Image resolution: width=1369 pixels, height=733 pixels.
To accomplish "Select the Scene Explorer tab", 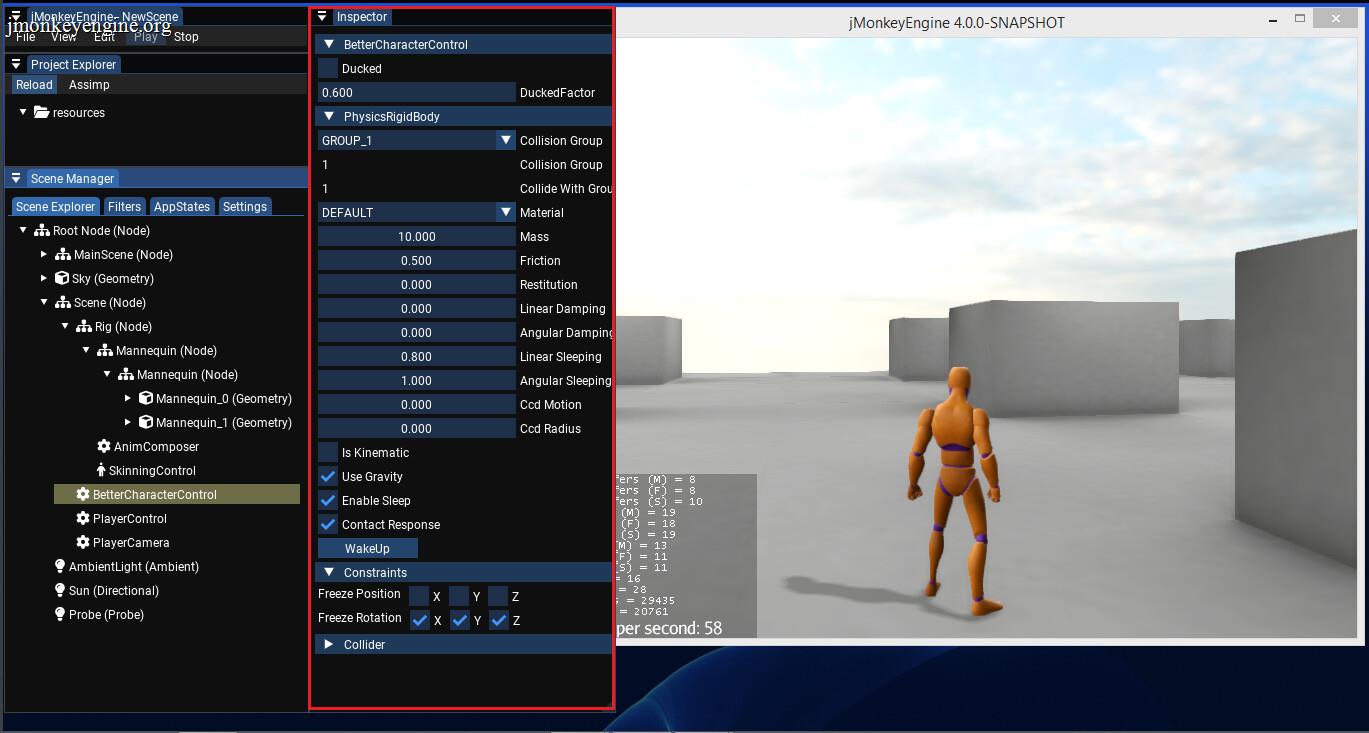I will point(56,206).
